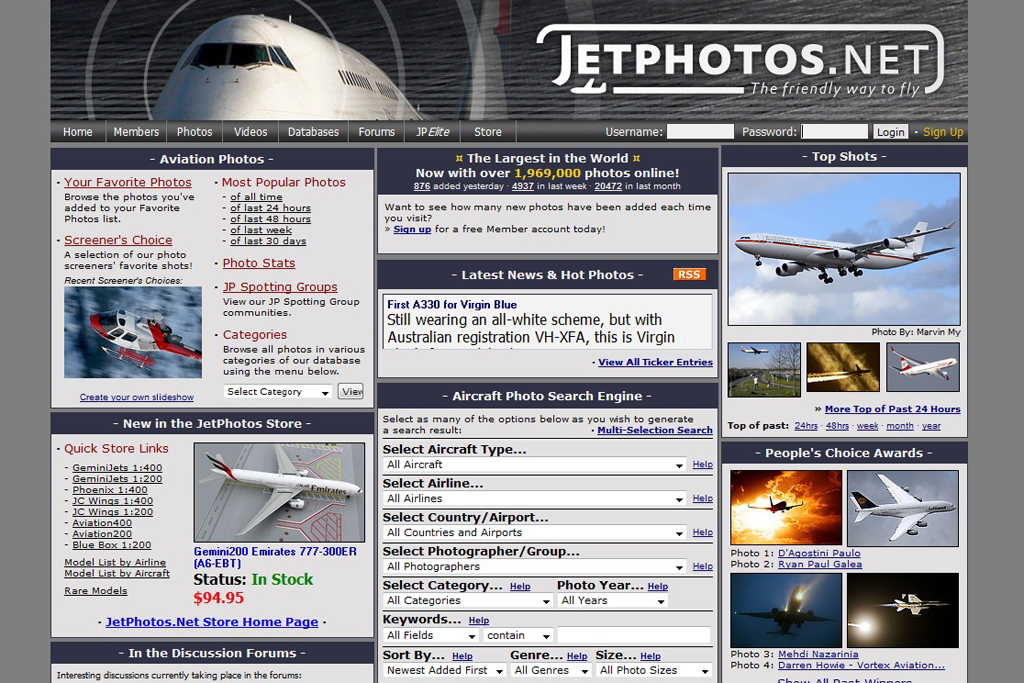Viewport: 1024px width, 683px height.
Task: Expand All Countries and Airports dropdown
Action: click(535, 533)
